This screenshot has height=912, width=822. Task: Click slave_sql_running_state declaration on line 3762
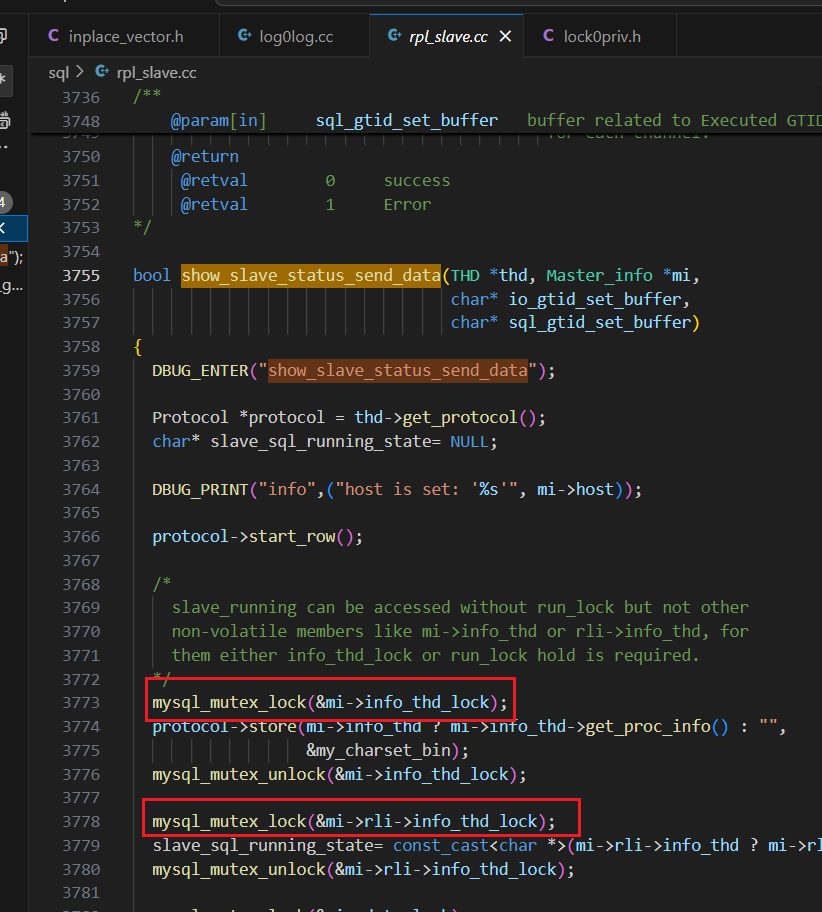324,442
